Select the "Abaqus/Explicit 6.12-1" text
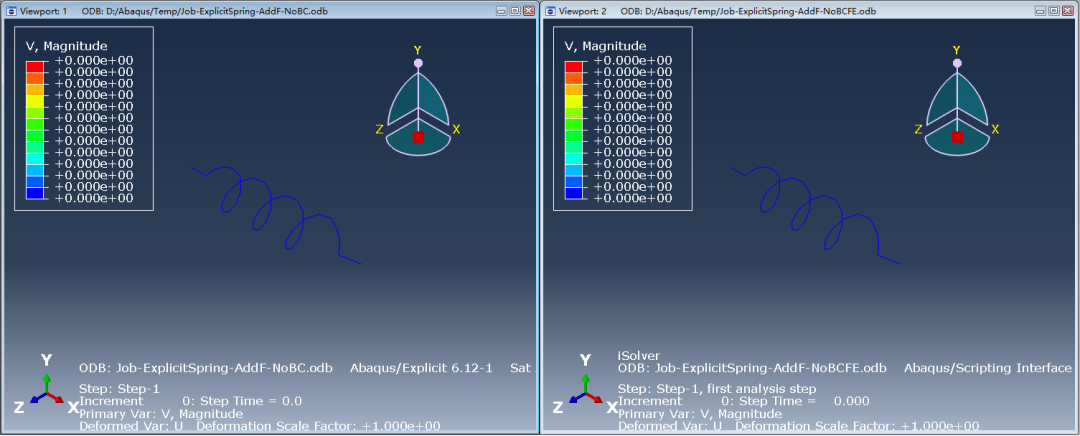 422,368
